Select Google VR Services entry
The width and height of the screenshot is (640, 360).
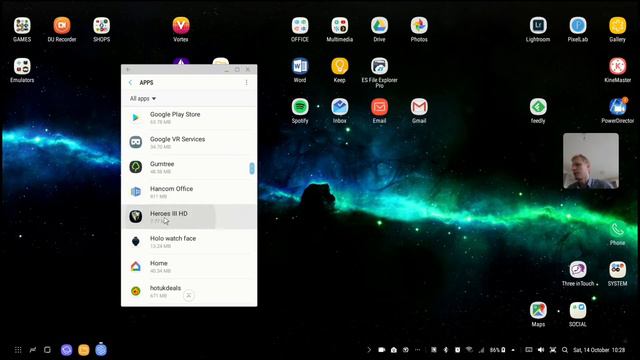click(189, 142)
